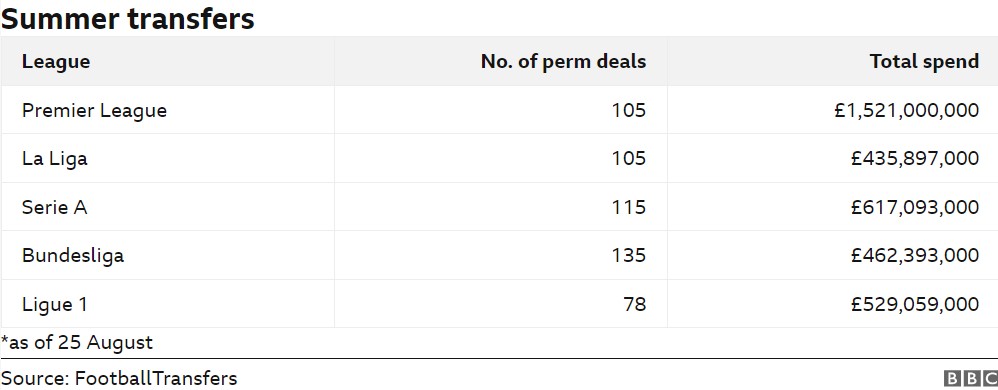Screen dimensions: 998x390
Task: Click the BBC logo
Action: click(x=971, y=379)
